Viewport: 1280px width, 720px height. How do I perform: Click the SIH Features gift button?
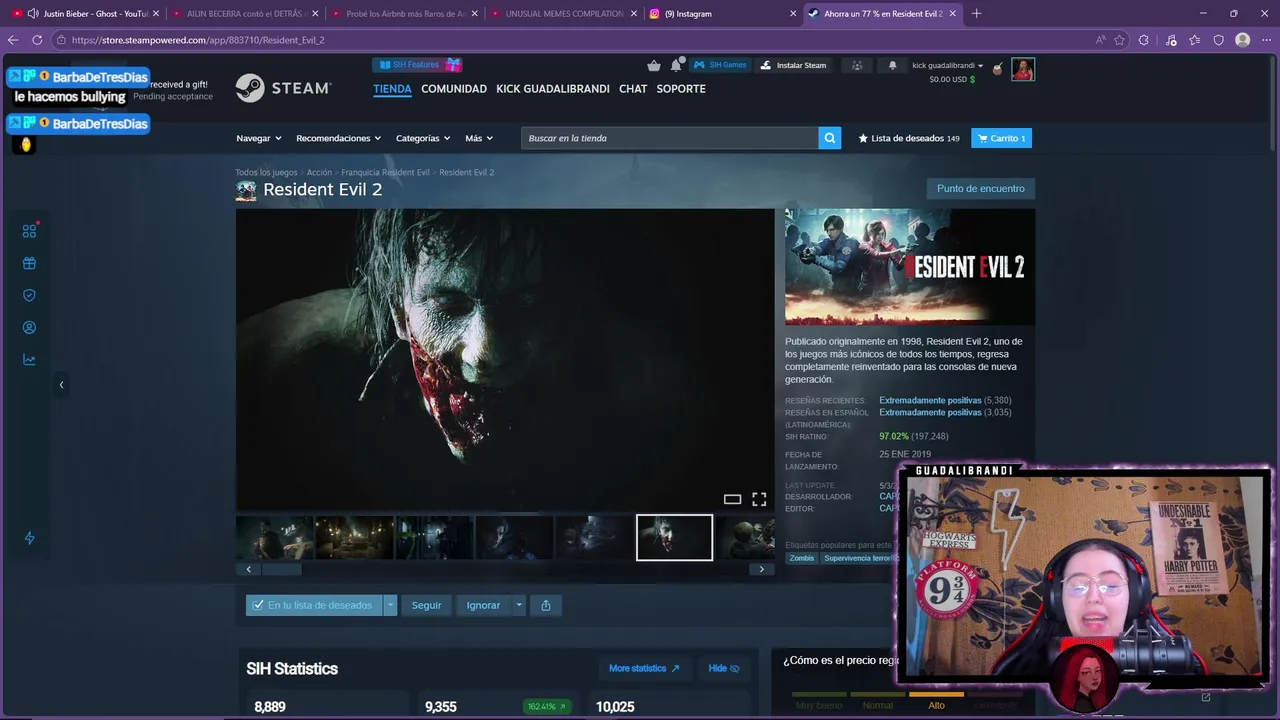point(417,65)
